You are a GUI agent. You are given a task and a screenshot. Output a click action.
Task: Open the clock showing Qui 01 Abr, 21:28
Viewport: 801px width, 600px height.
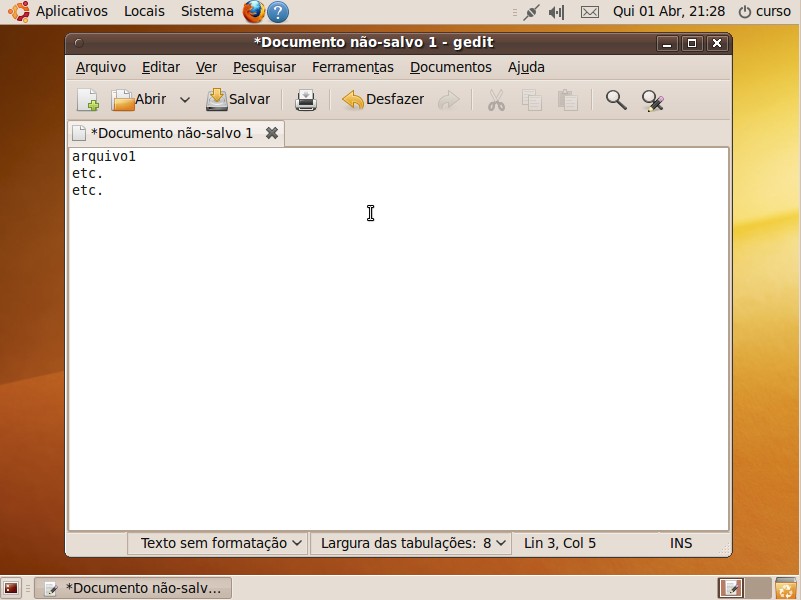669,11
